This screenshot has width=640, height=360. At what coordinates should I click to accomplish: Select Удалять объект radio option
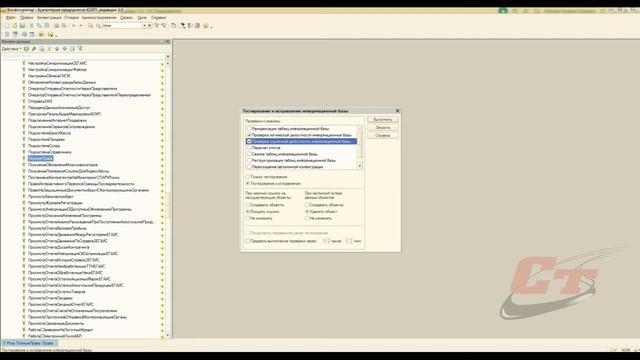[x=307, y=211]
